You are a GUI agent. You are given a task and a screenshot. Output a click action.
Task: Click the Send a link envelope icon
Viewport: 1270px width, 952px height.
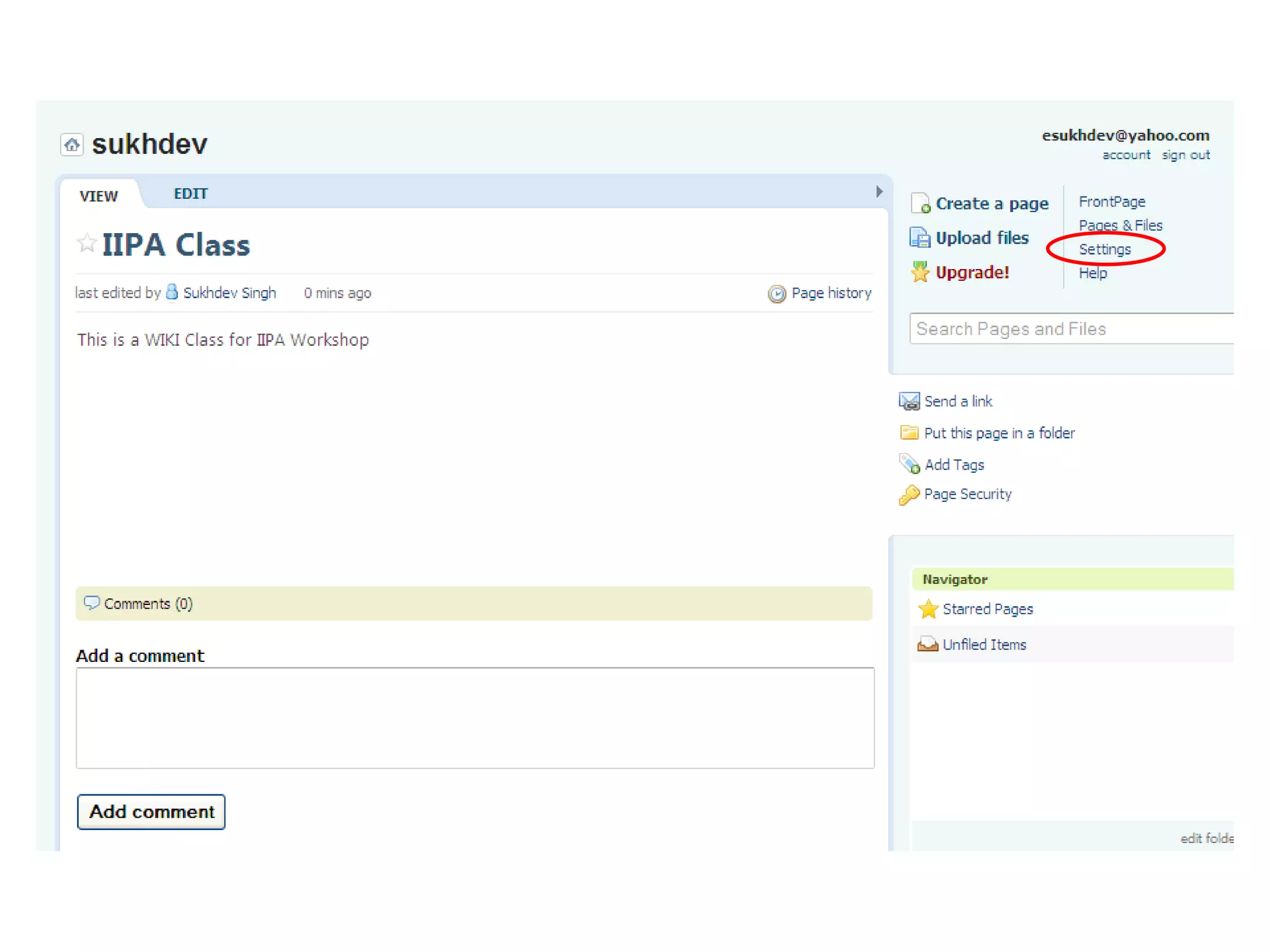click(909, 402)
